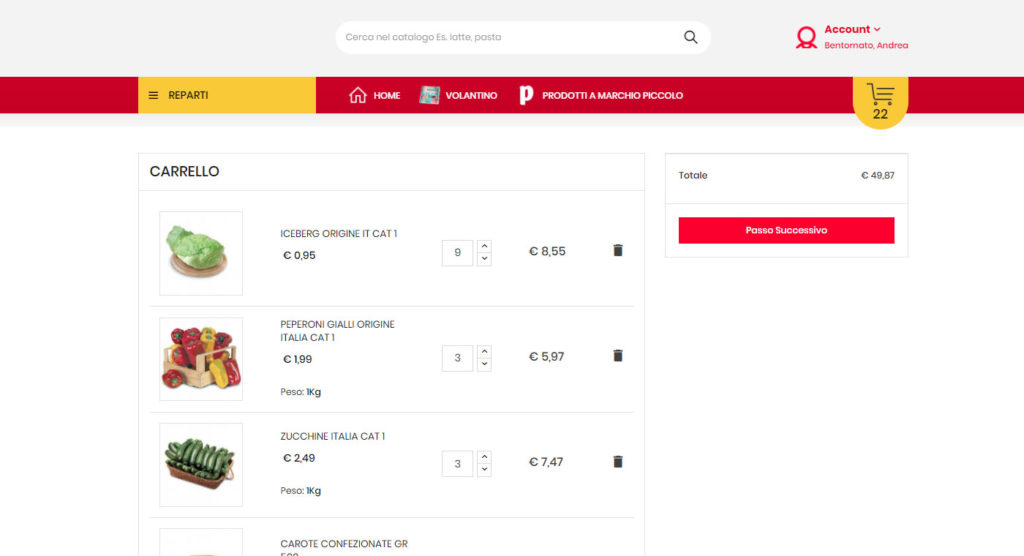Viewport: 1024px width, 556px height.
Task: Go to Prodotti a Marchio Piccolo
Action: (x=612, y=96)
